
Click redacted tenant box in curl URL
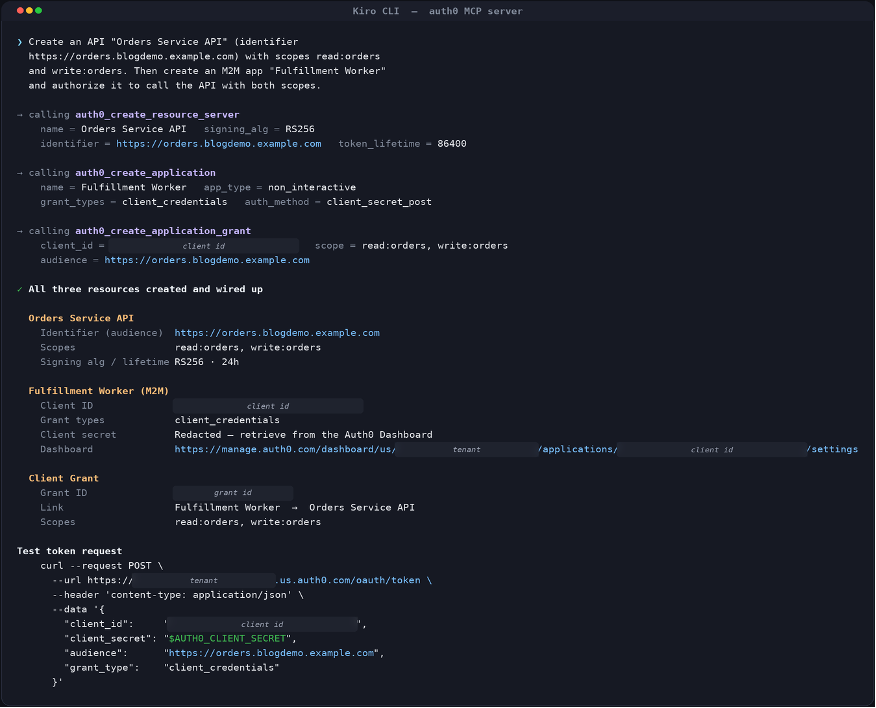click(x=204, y=580)
